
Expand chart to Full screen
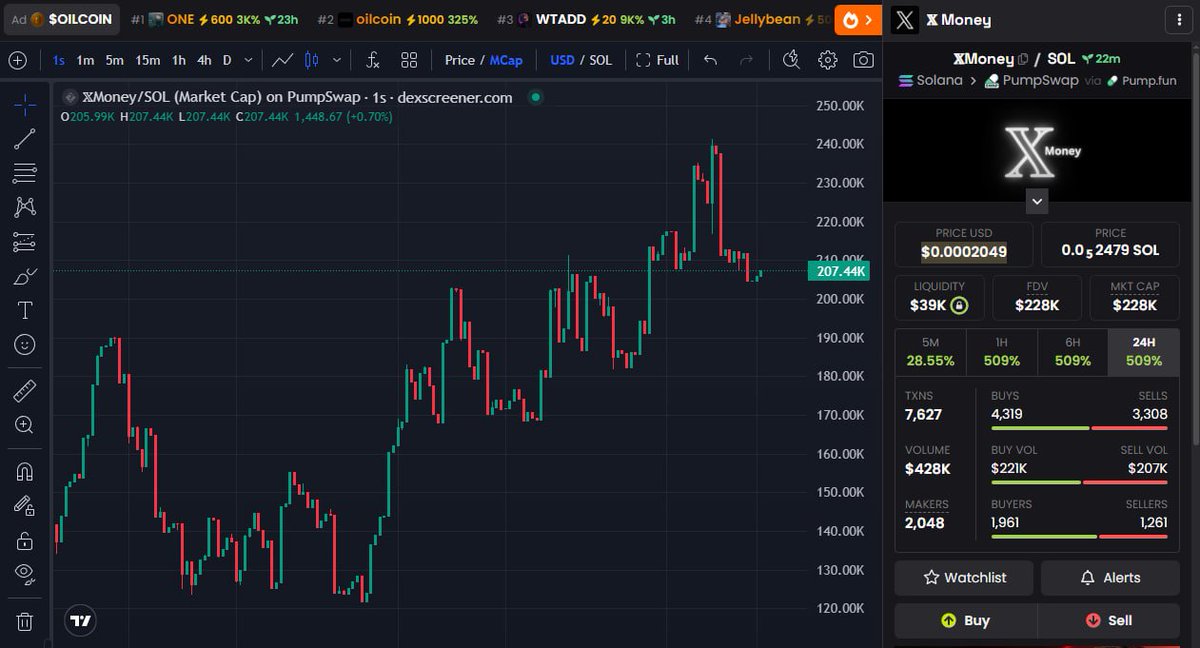pos(658,60)
